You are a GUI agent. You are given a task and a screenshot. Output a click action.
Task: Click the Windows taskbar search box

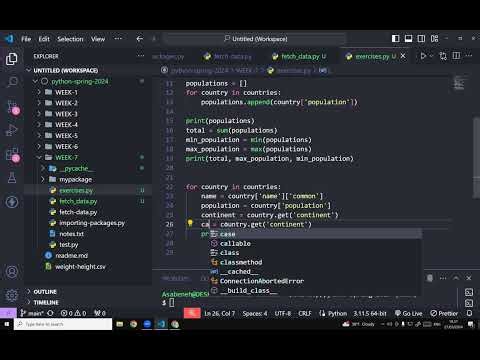click(x=63, y=324)
